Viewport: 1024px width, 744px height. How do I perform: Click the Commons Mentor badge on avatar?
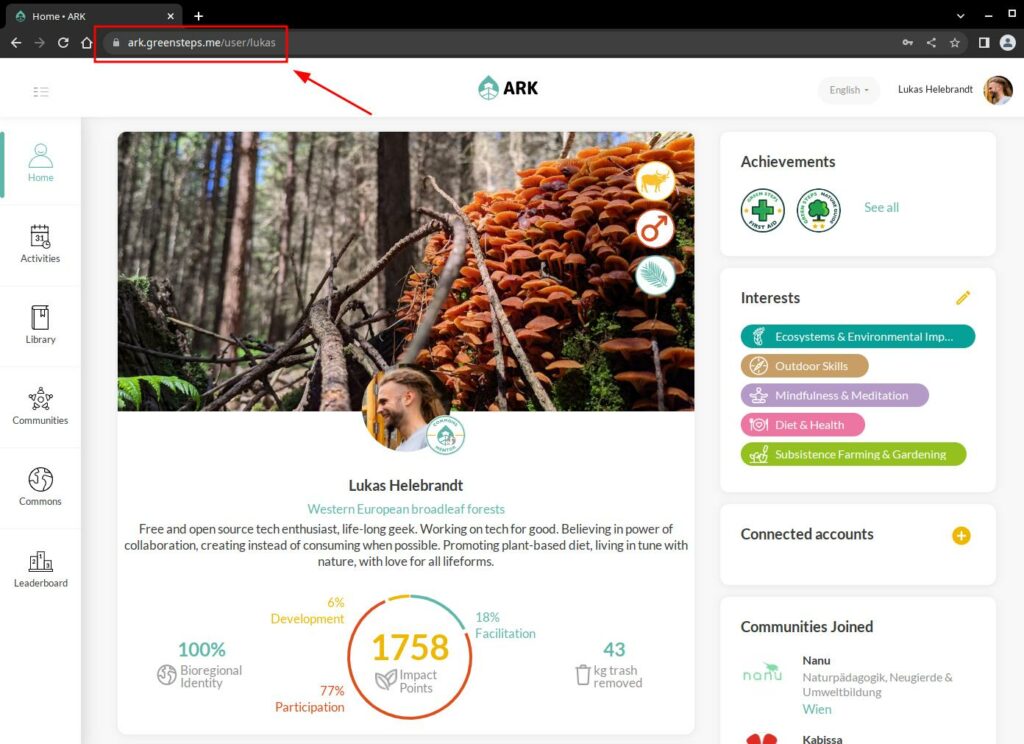445,435
